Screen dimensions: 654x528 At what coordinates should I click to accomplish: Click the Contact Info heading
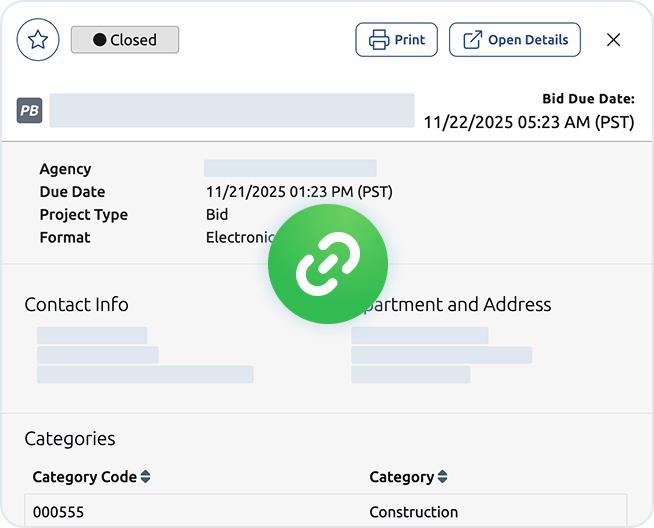pyautogui.click(x=76, y=304)
